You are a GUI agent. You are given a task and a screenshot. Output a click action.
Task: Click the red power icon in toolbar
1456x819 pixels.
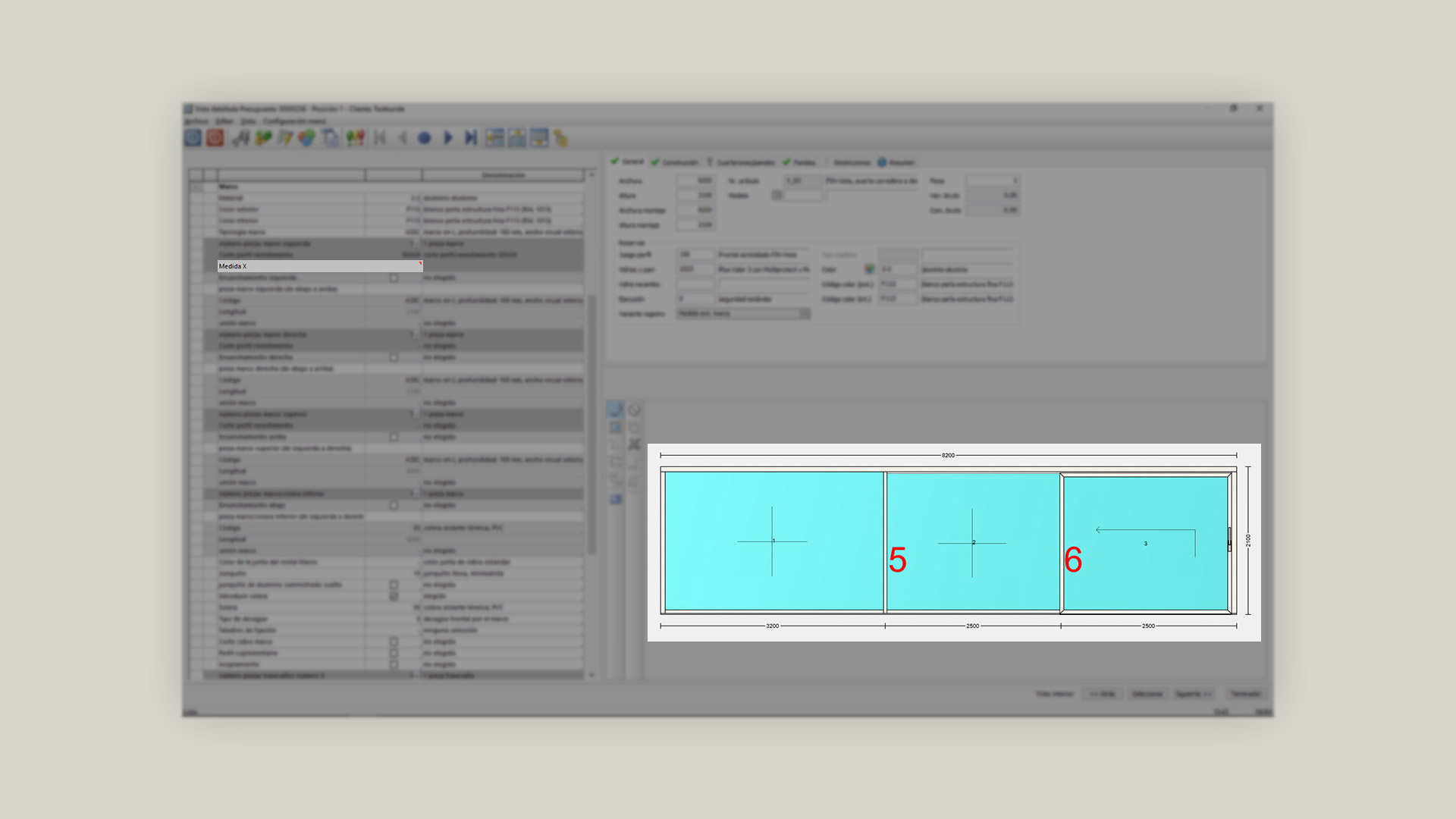click(x=215, y=138)
